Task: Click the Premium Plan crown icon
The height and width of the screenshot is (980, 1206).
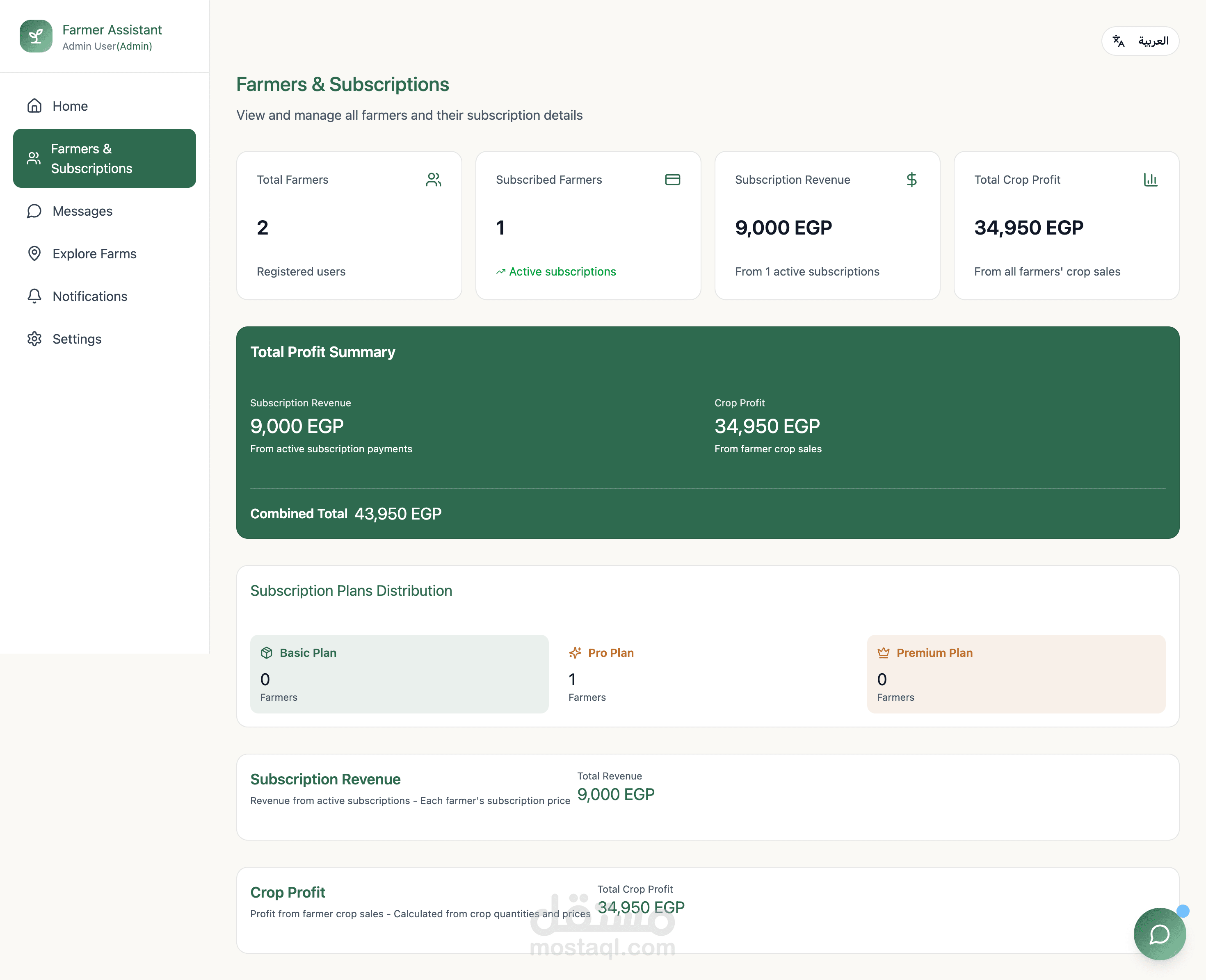Action: pyautogui.click(x=883, y=653)
